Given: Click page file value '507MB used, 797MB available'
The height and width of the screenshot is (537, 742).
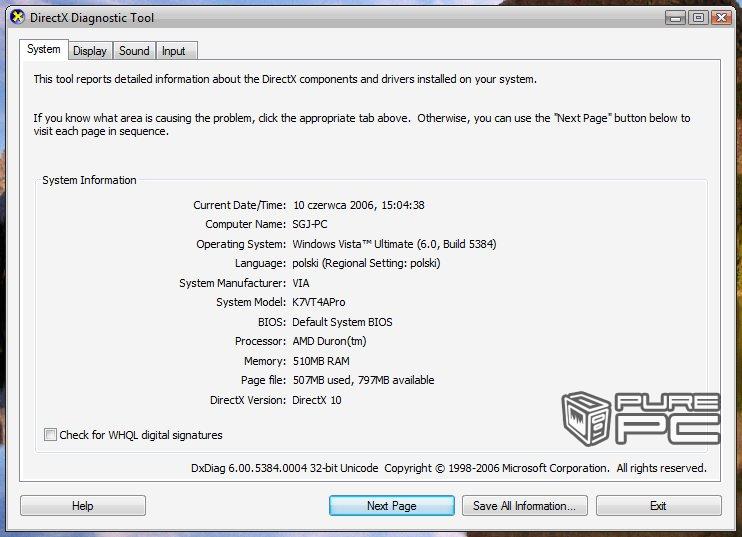Looking at the screenshot, I should point(363,380).
